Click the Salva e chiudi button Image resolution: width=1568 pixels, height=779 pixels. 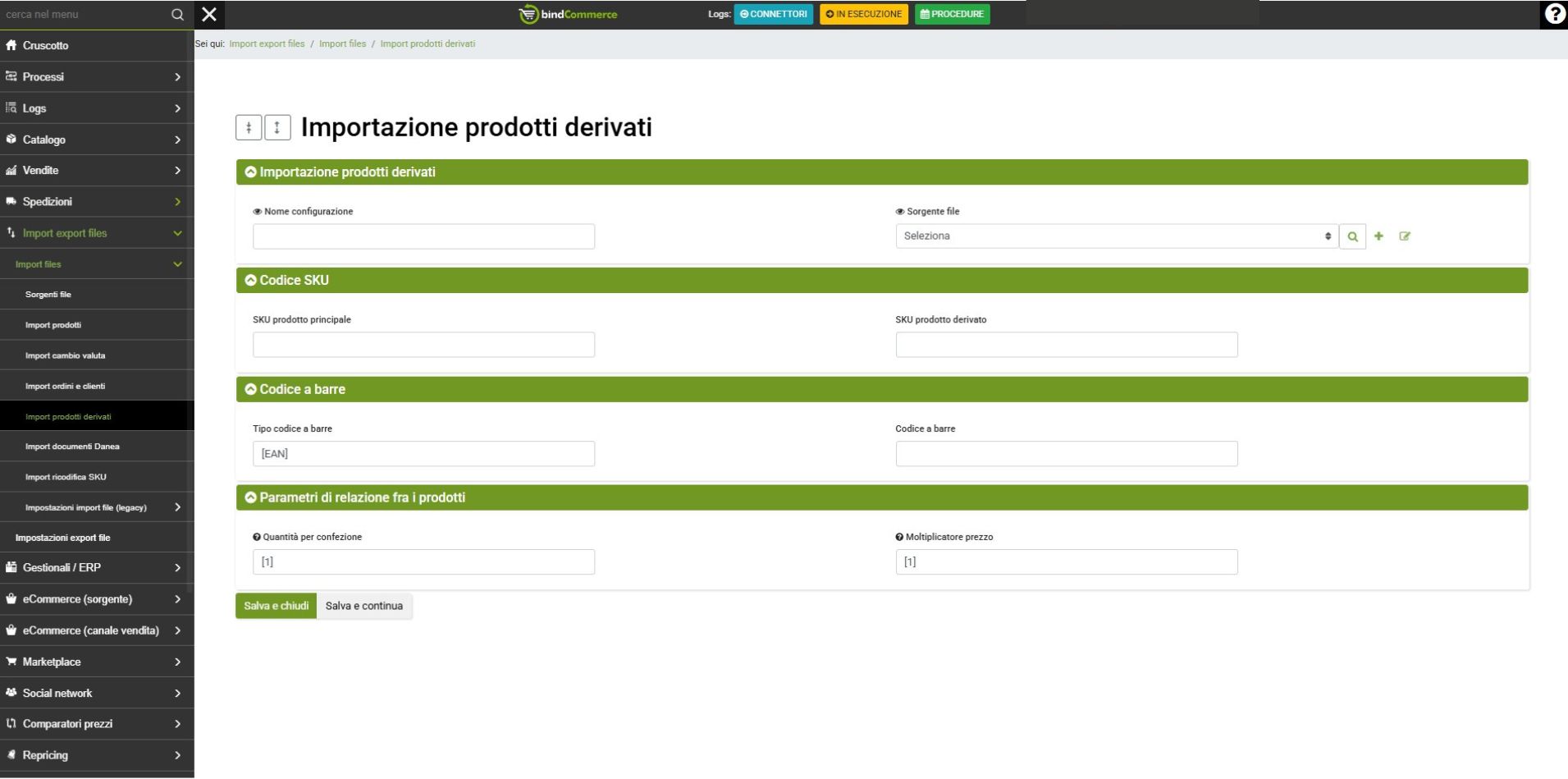[x=276, y=606]
